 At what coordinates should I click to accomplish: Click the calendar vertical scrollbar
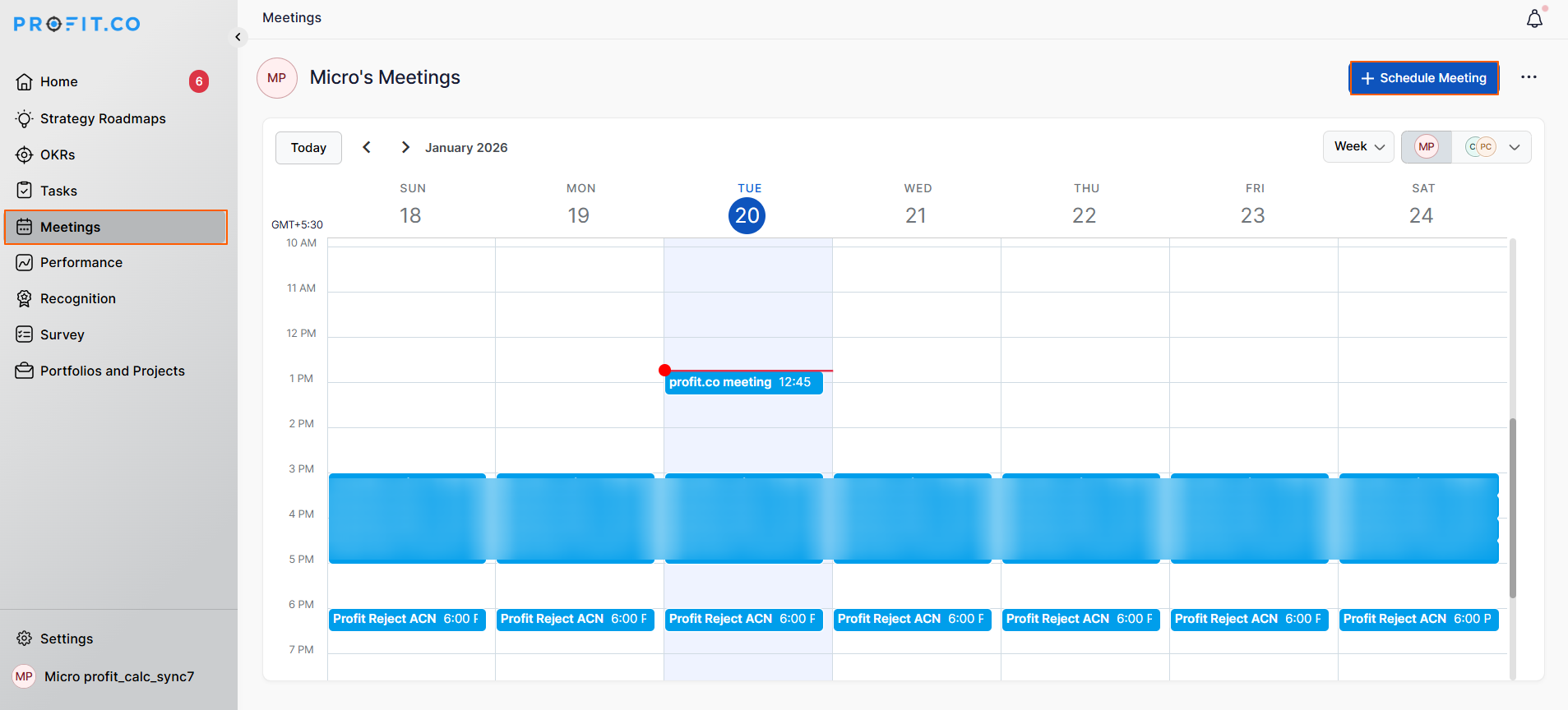click(x=1512, y=508)
